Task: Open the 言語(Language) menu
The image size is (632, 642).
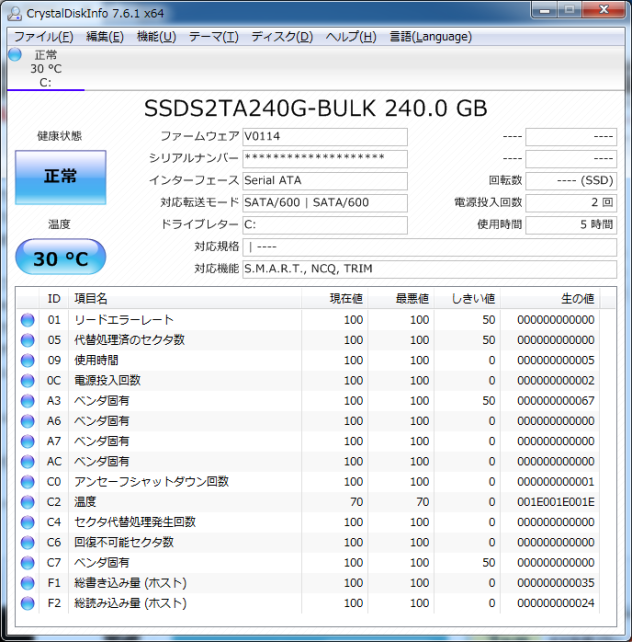Action: pos(431,37)
